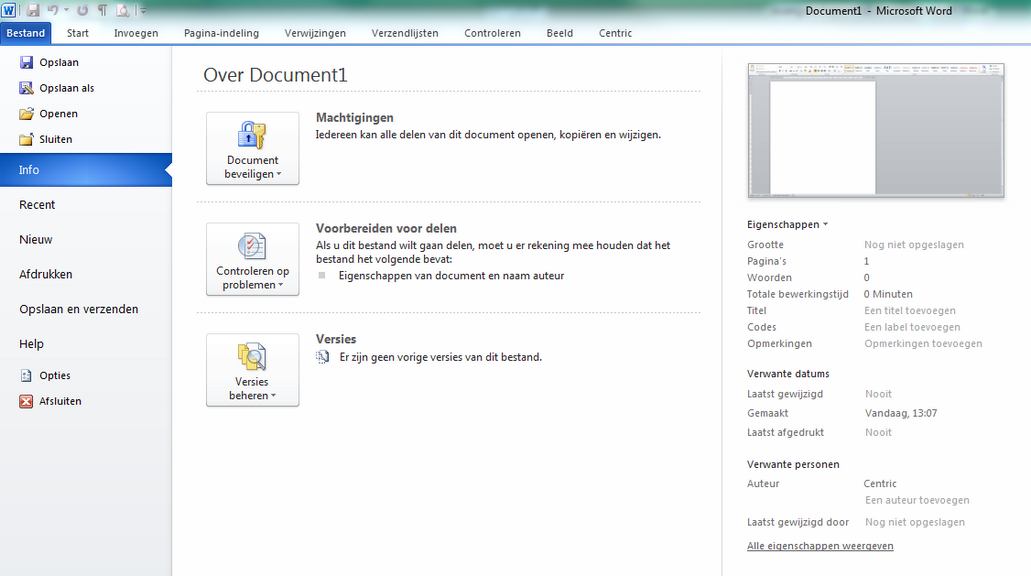Click 'Nog niet opgeslagen' beside Grootte
The height and width of the screenshot is (576, 1031).
click(x=914, y=245)
